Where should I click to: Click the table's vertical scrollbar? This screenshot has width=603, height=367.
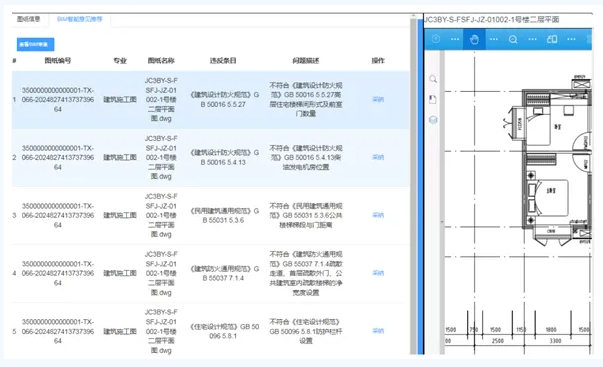(414, 185)
